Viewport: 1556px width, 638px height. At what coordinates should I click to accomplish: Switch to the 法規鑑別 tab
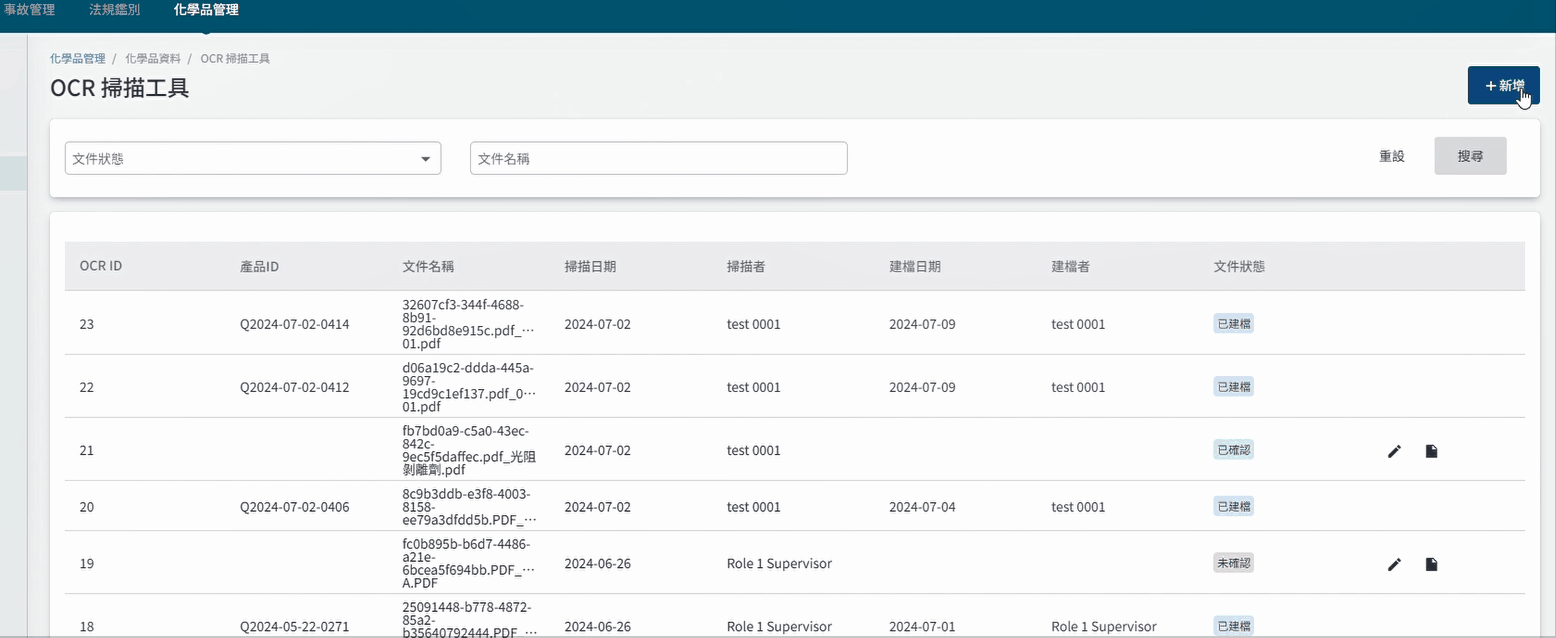[114, 9]
